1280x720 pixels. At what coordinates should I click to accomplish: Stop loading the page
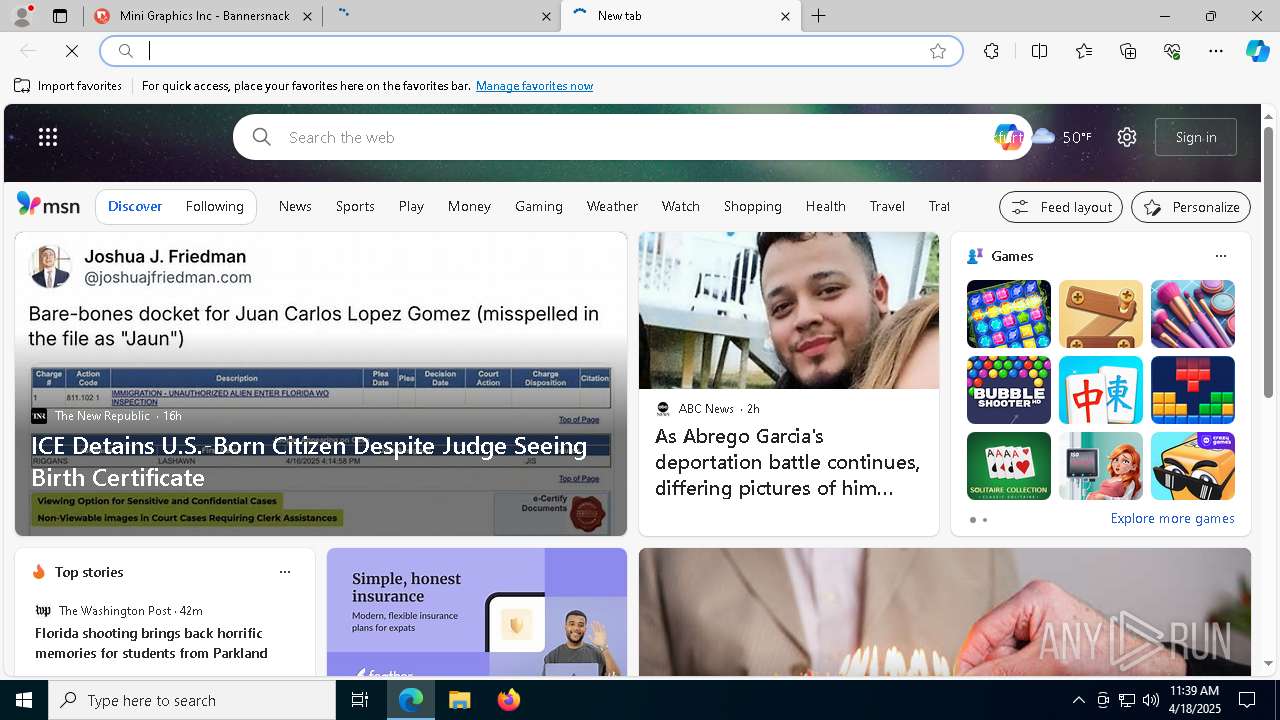(x=72, y=51)
